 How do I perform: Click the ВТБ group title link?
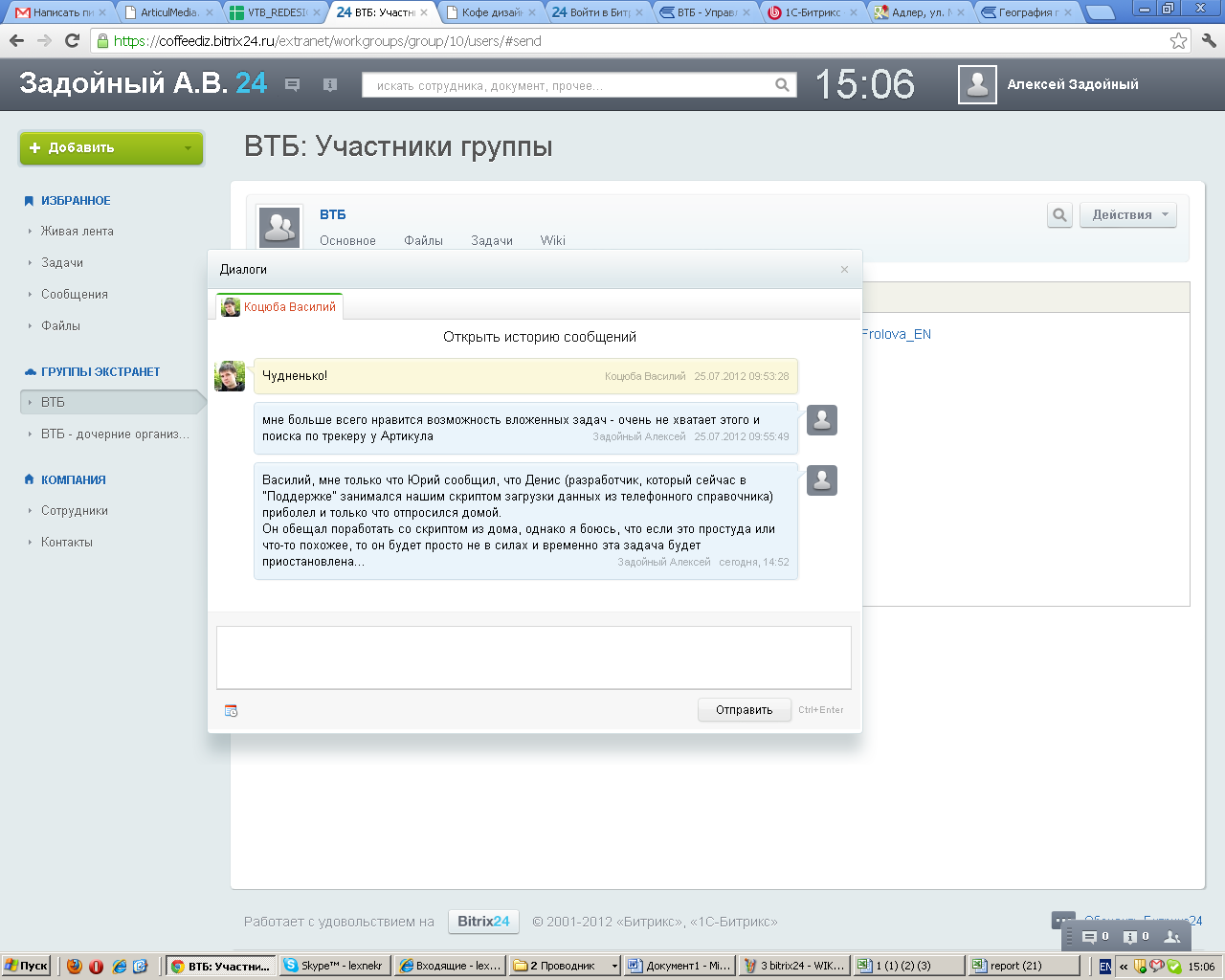[x=333, y=215]
